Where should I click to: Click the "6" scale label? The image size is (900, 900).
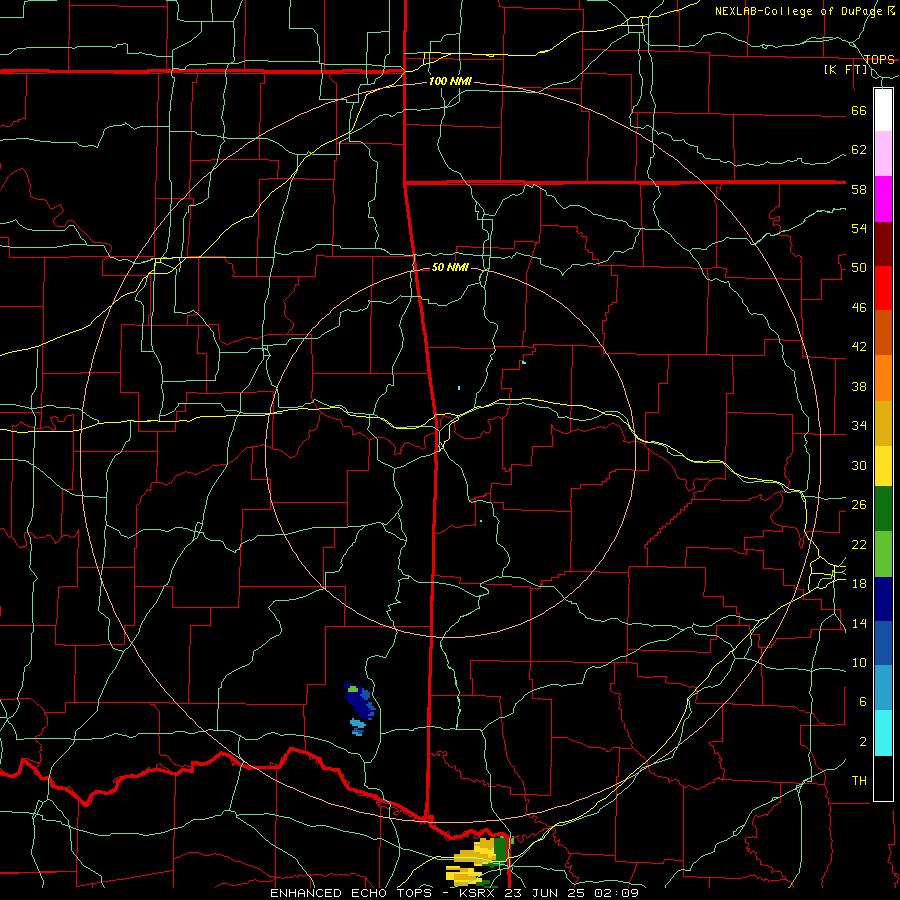862,702
